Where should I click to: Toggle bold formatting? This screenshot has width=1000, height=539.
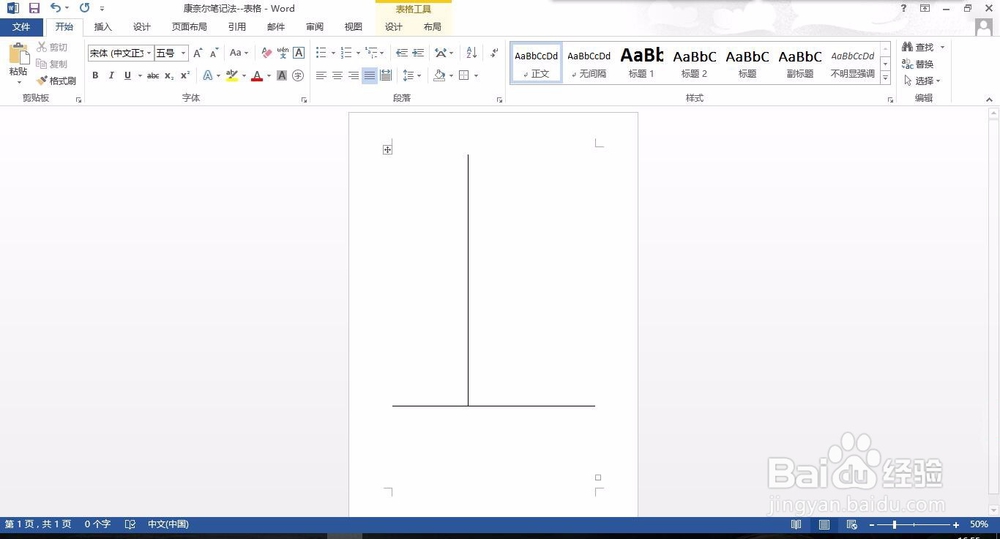click(95, 75)
